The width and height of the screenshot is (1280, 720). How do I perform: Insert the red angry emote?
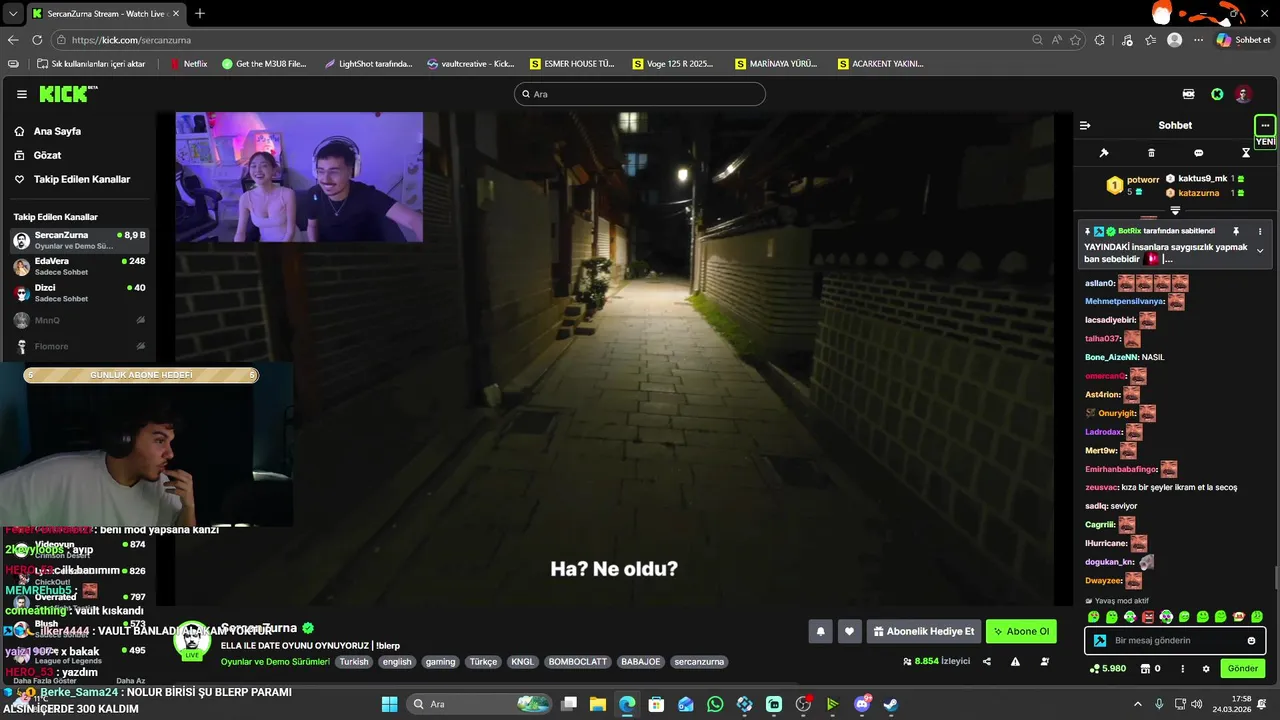pos(1148,616)
